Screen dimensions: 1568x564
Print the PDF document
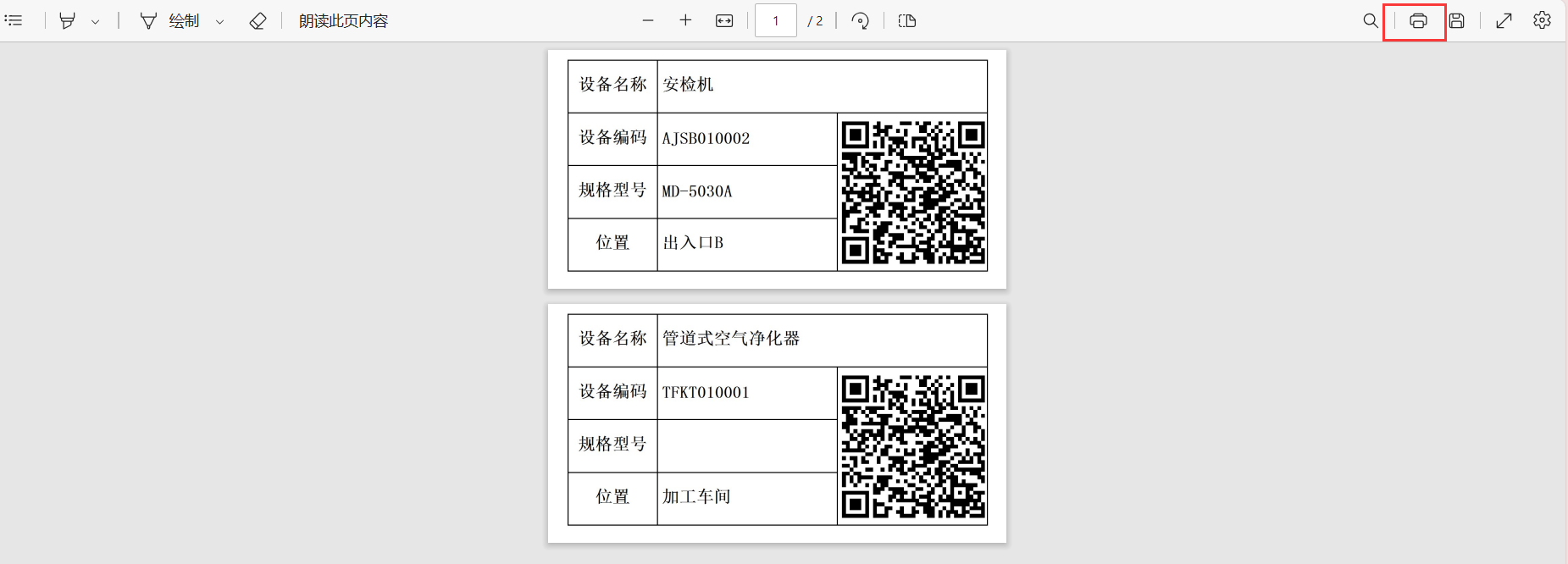click(x=1418, y=21)
